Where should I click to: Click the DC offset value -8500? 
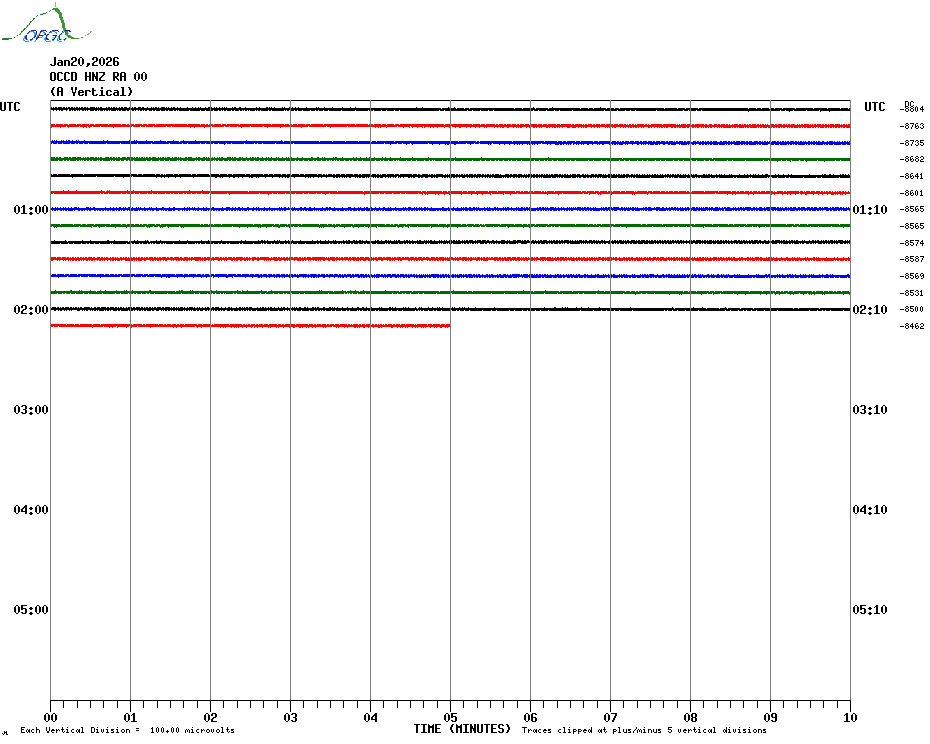tap(912, 309)
